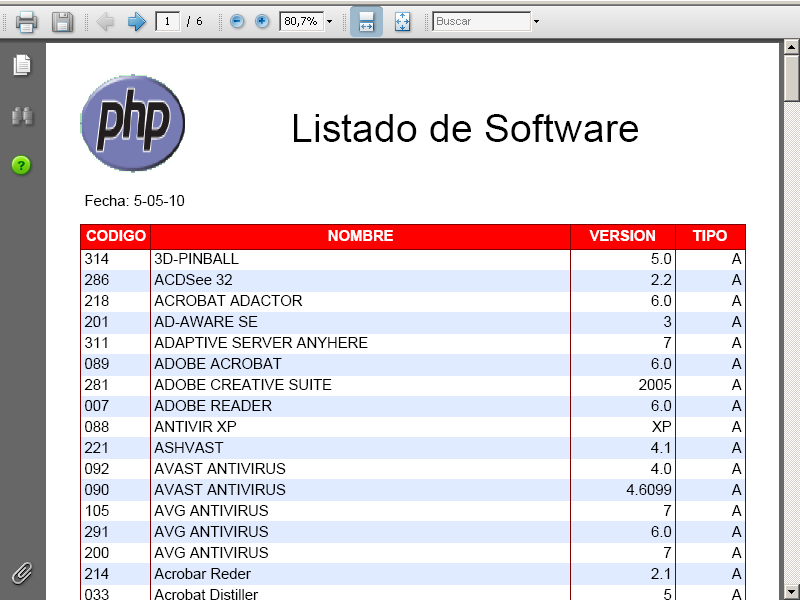Click the 80,7% zoom level field
This screenshot has width=800, height=600.
coord(301,21)
